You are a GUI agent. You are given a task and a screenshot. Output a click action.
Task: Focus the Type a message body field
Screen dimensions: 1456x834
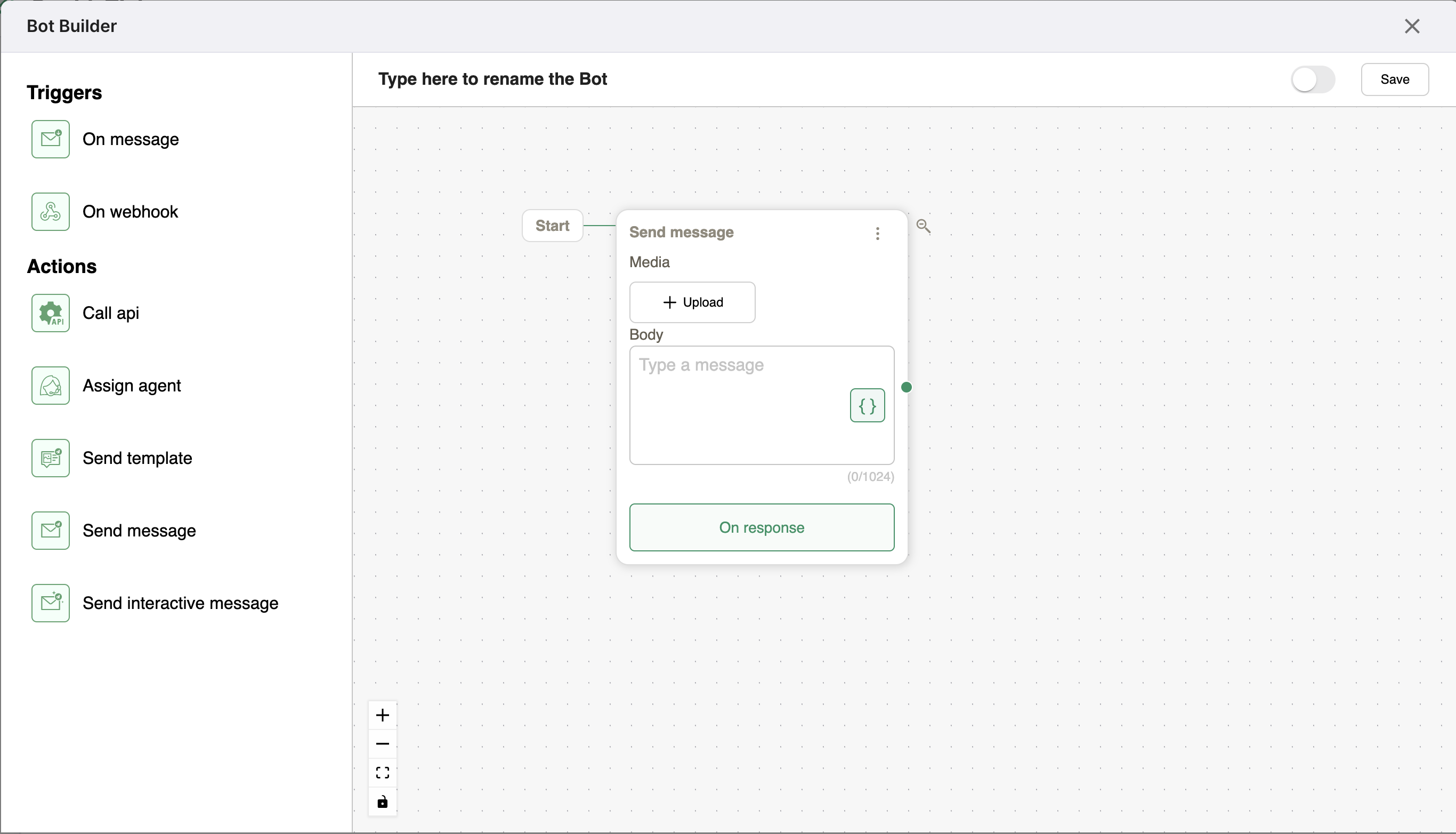762,405
